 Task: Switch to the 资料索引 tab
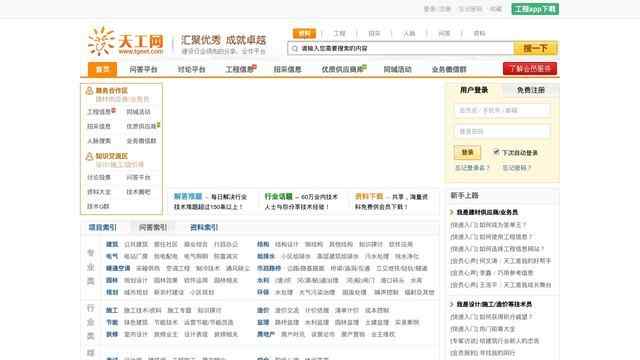[204, 228]
